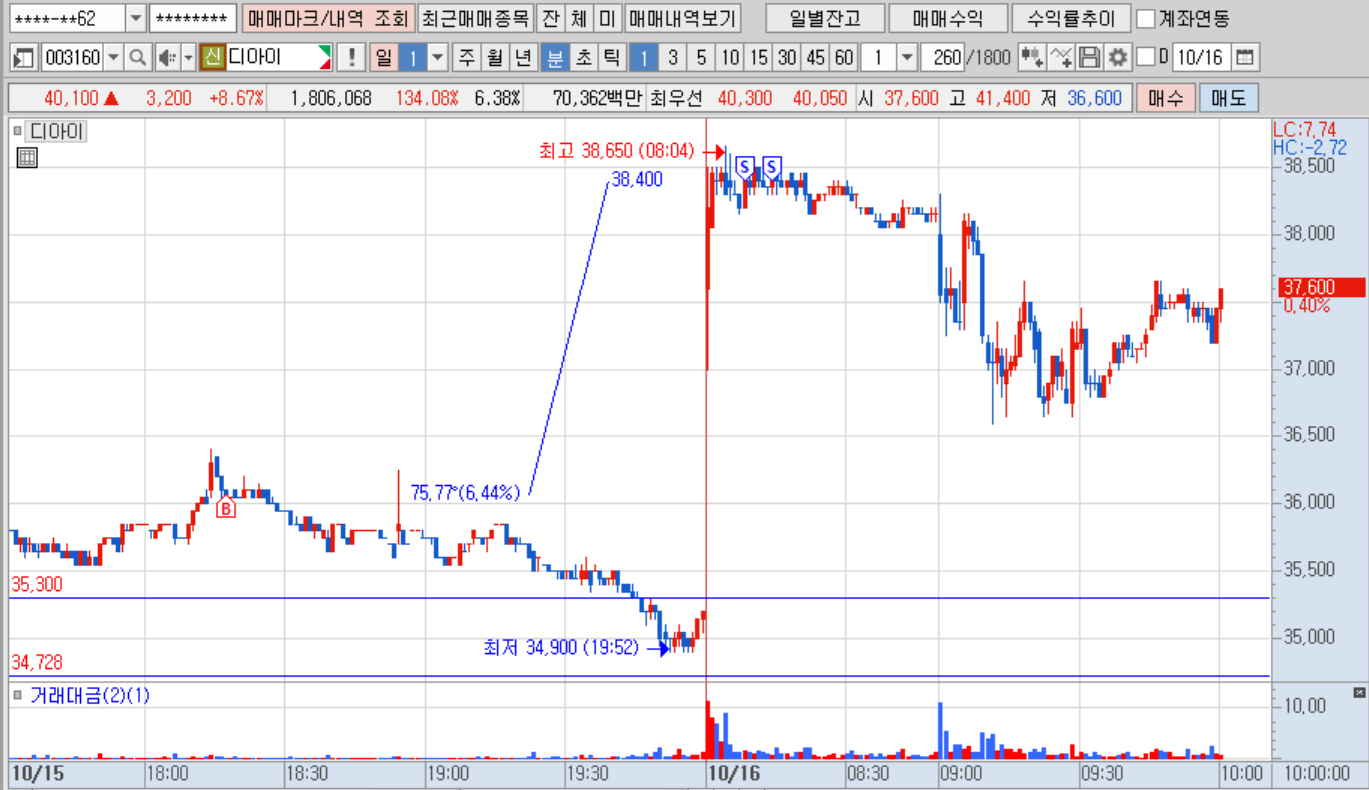Switch chart to 분 minute mode
Viewport: 1369px width, 790px height.
(553, 57)
